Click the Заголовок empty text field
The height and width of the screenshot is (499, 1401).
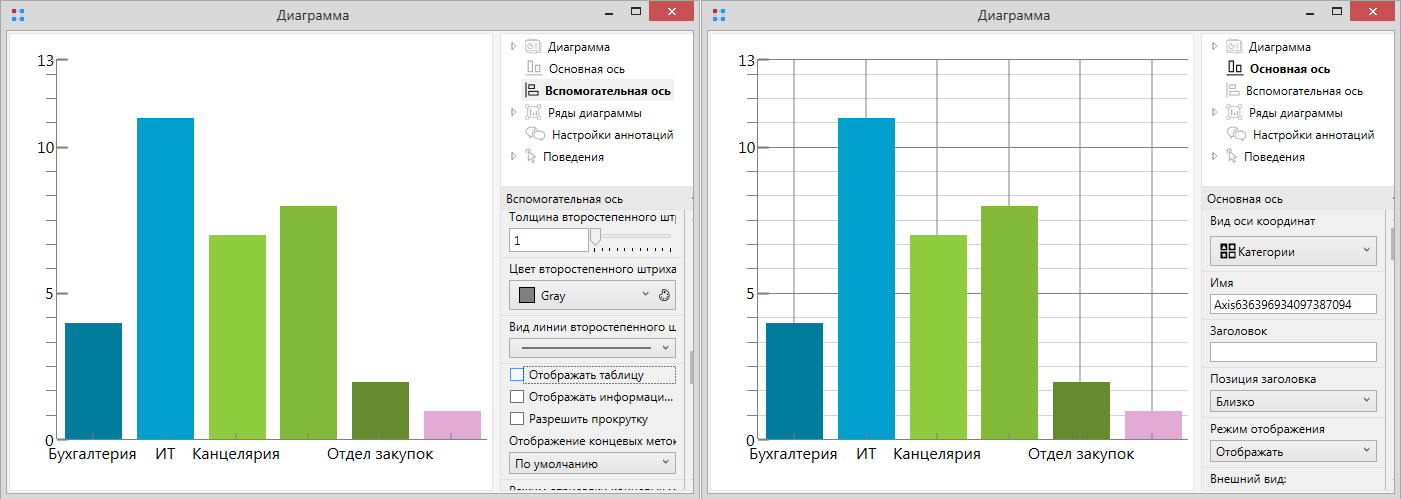tap(1293, 352)
